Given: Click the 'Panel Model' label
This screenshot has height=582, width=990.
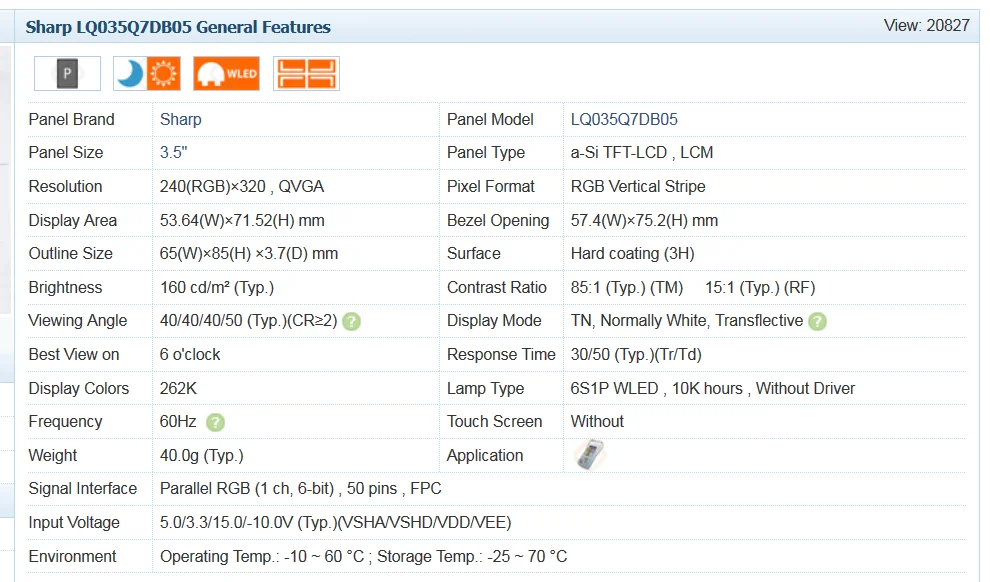Looking at the screenshot, I should click(490, 119).
